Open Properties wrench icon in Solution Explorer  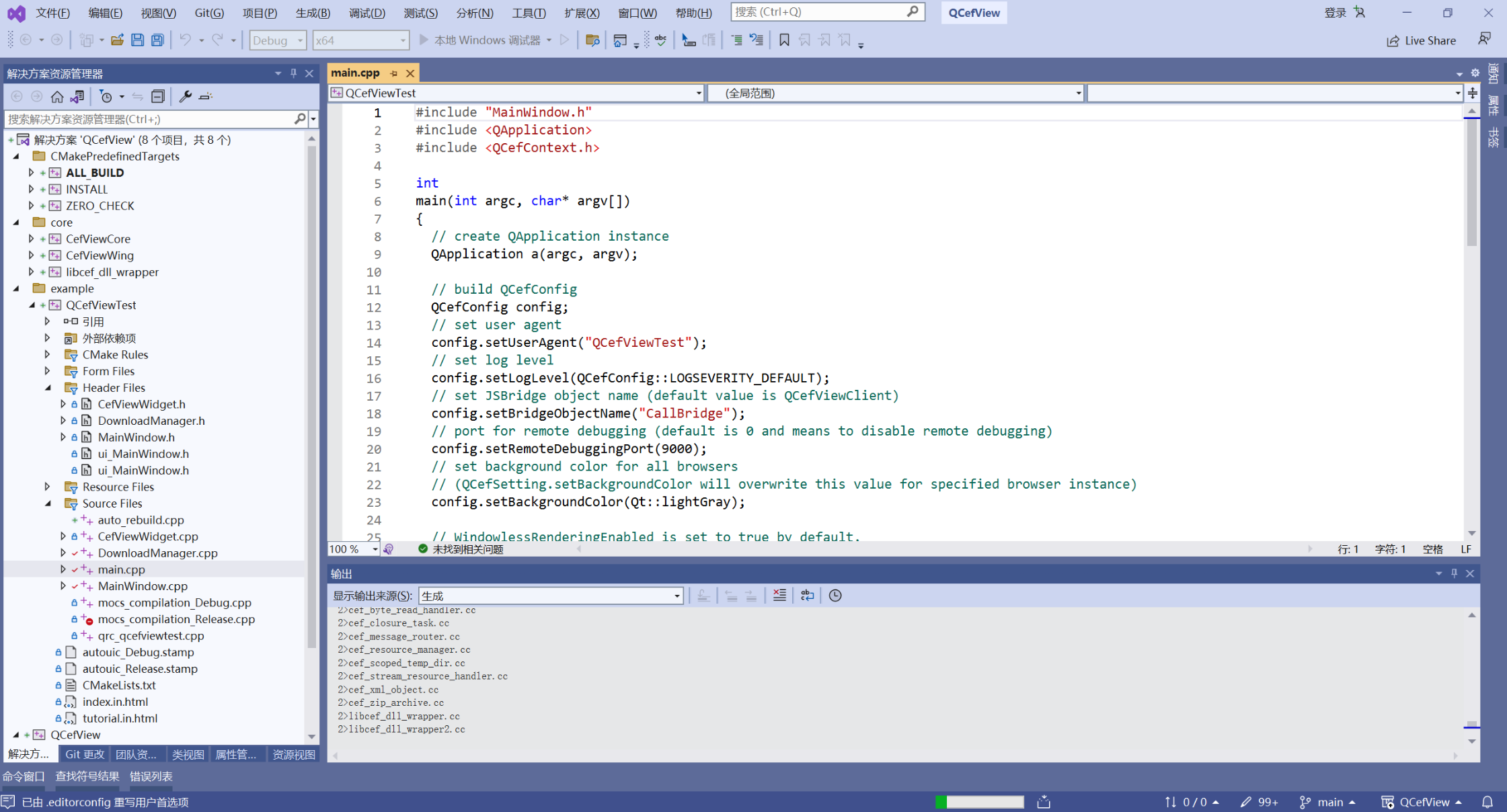click(x=186, y=97)
